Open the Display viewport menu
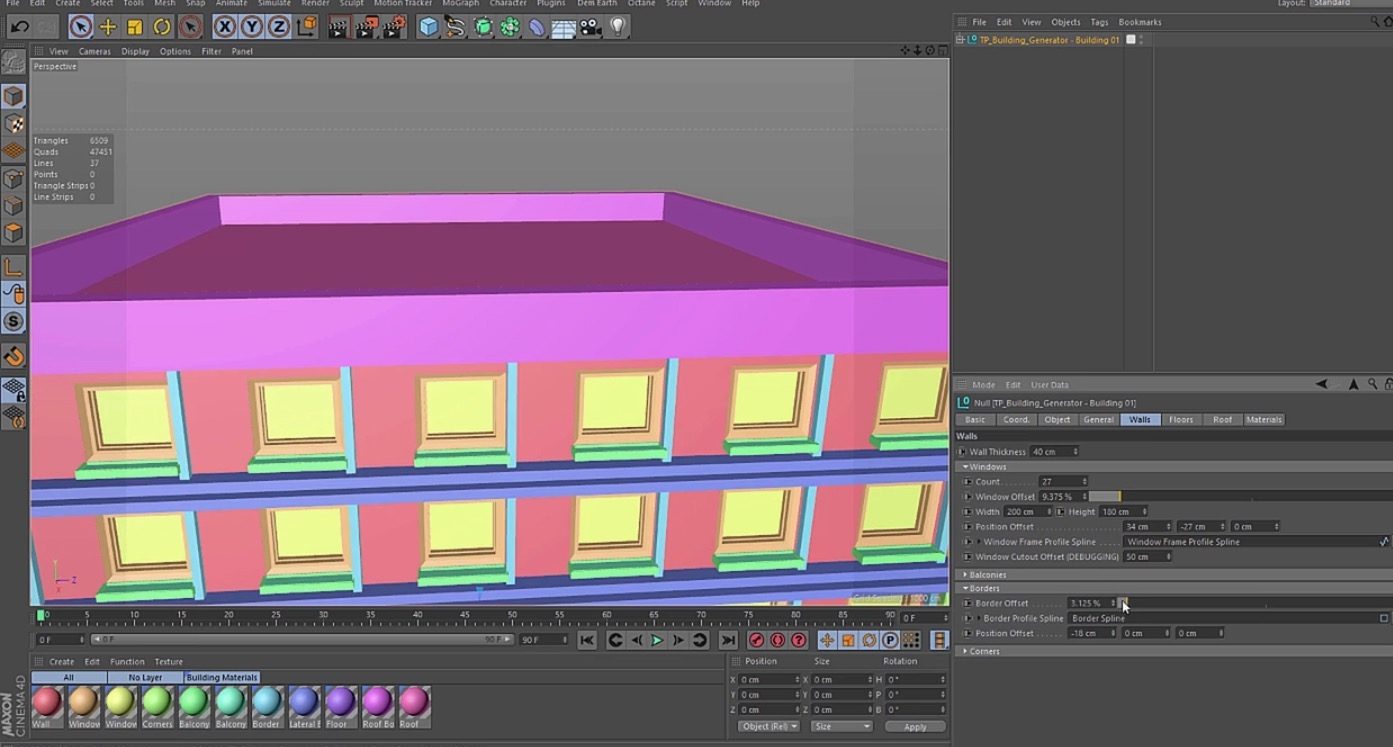This screenshot has width=1393, height=747. tap(135, 51)
